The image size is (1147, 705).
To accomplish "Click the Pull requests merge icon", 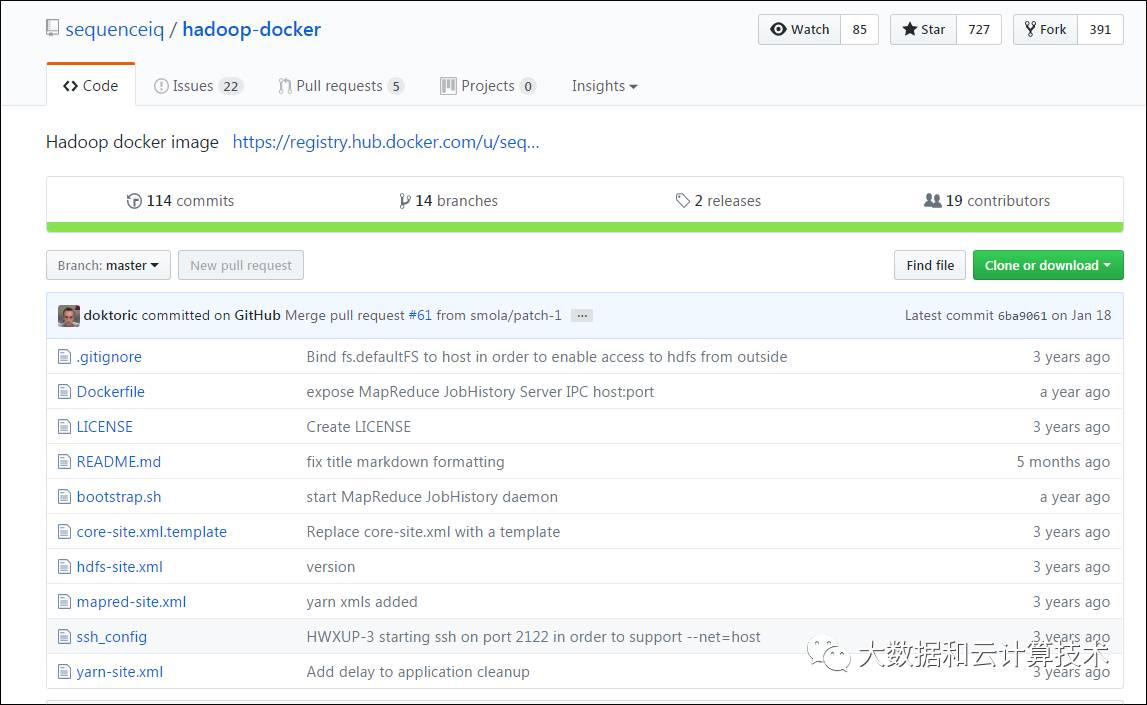I will coord(285,86).
